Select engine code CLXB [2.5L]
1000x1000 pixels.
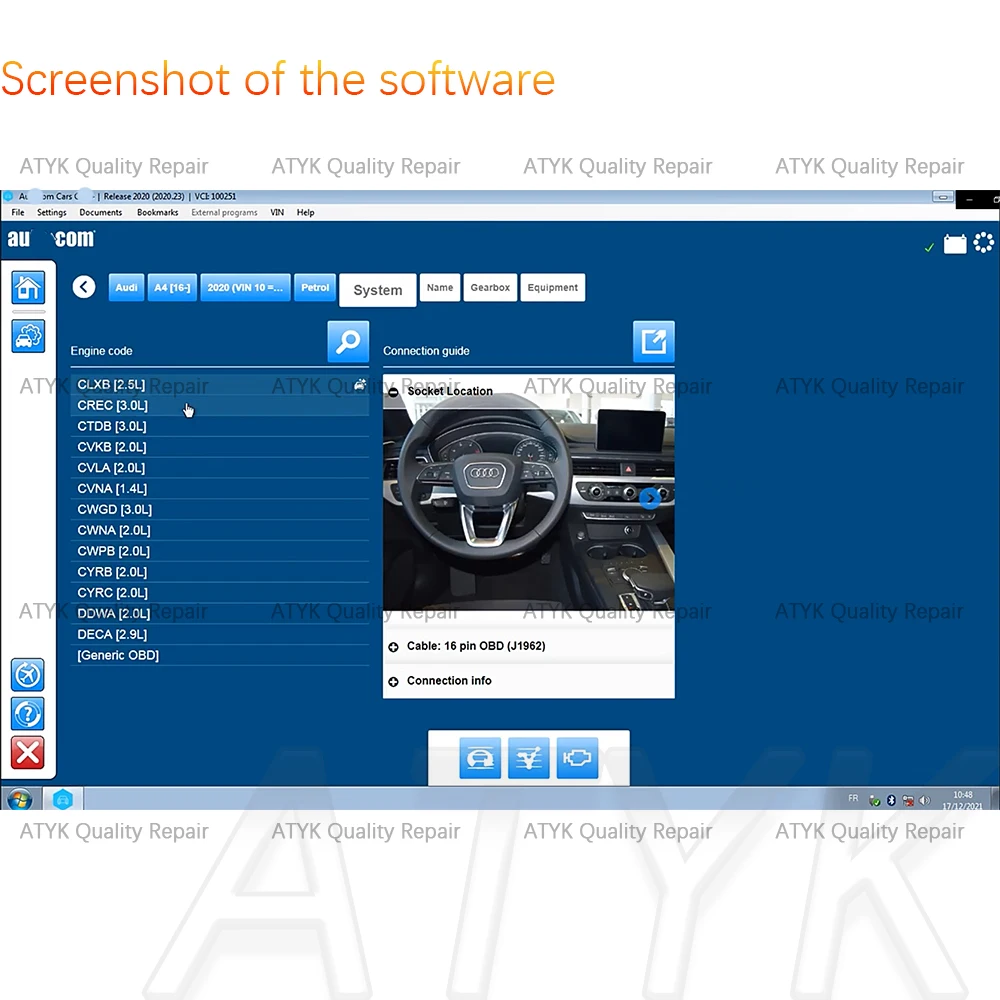(x=219, y=385)
